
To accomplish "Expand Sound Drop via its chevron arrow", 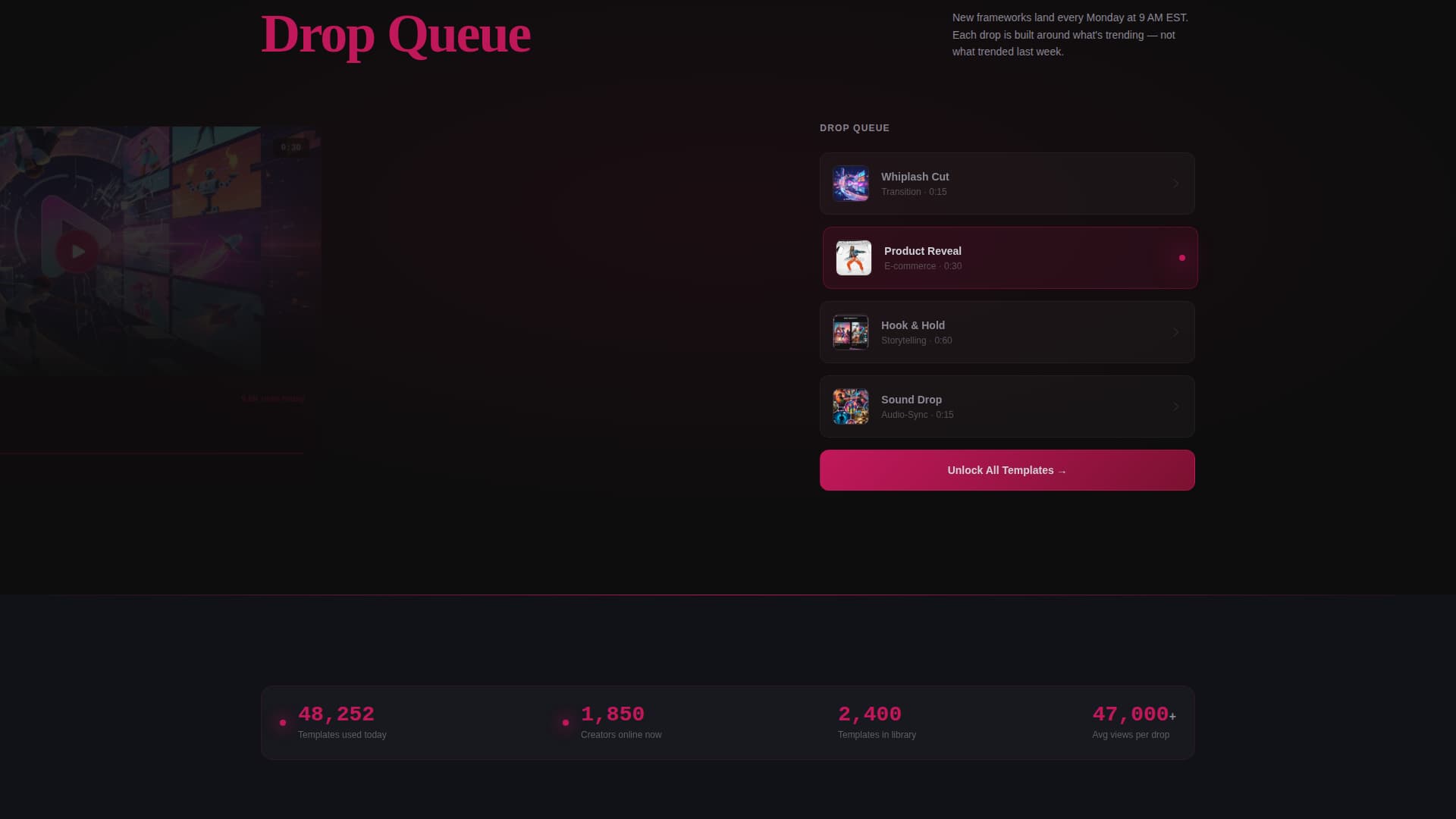I will 1175,406.
